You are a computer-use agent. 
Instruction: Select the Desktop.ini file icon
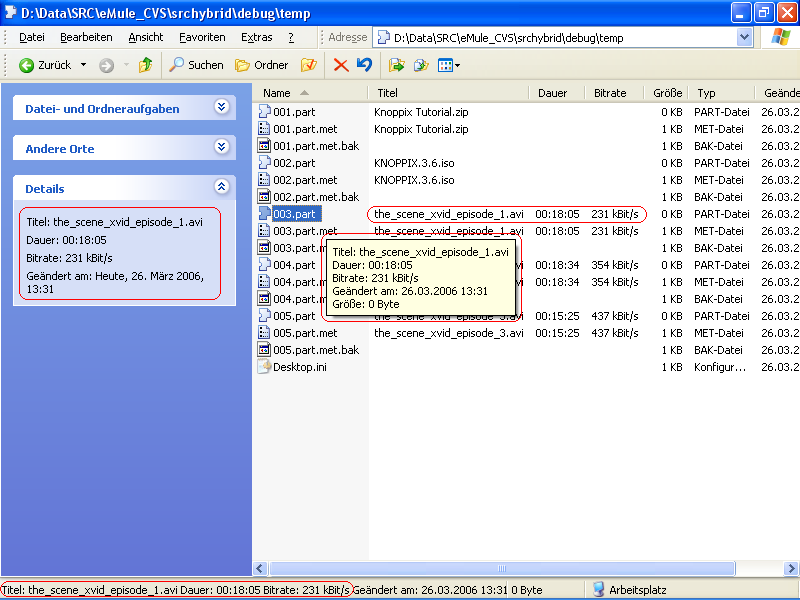pos(265,367)
